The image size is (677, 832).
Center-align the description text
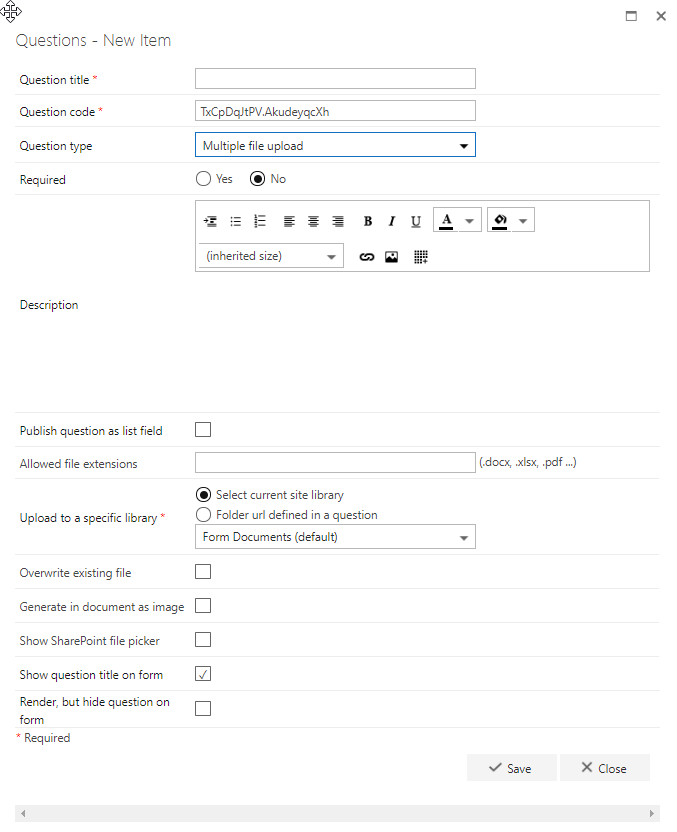coord(314,221)
